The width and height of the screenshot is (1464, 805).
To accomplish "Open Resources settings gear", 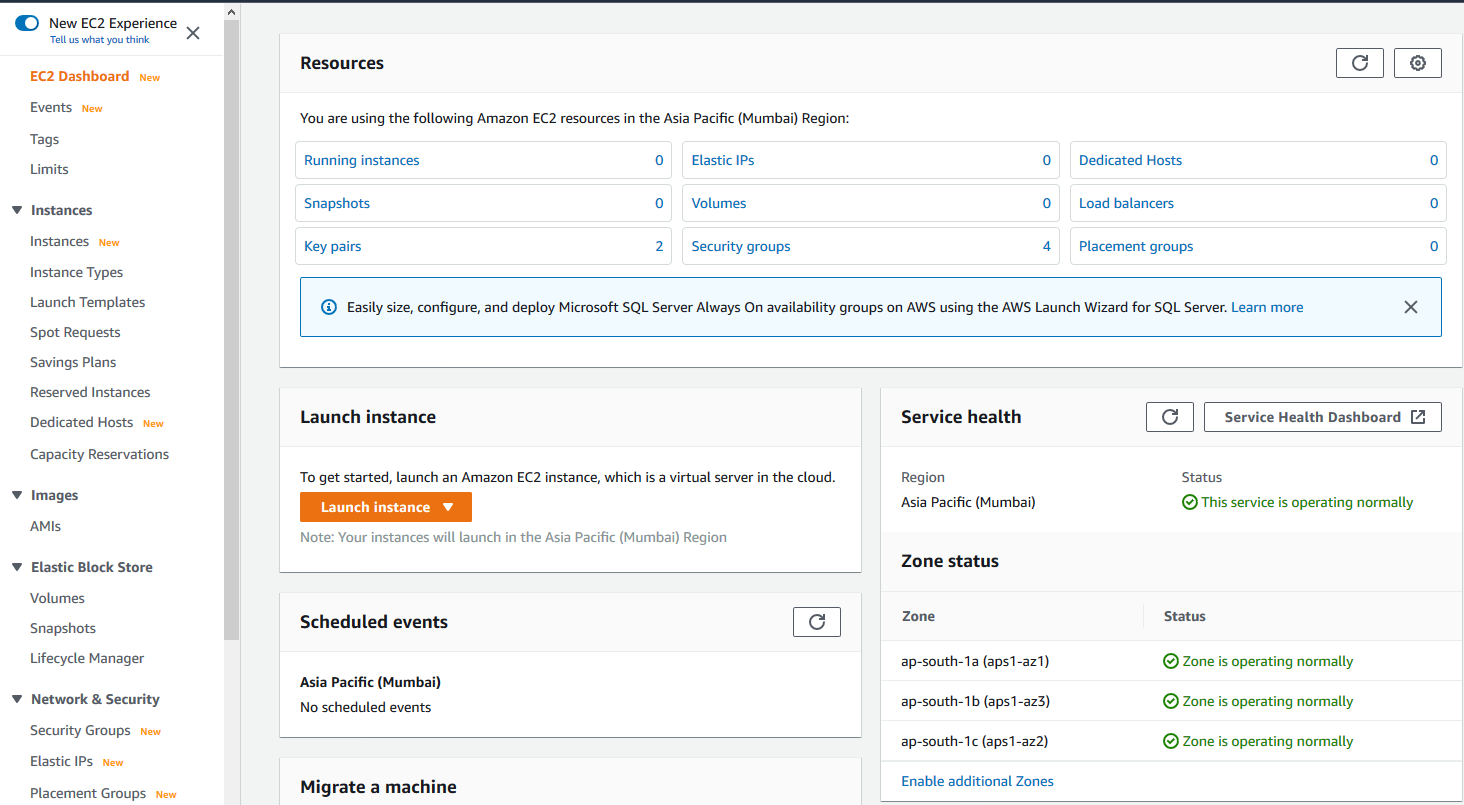I will click(x=1417, y=63).
